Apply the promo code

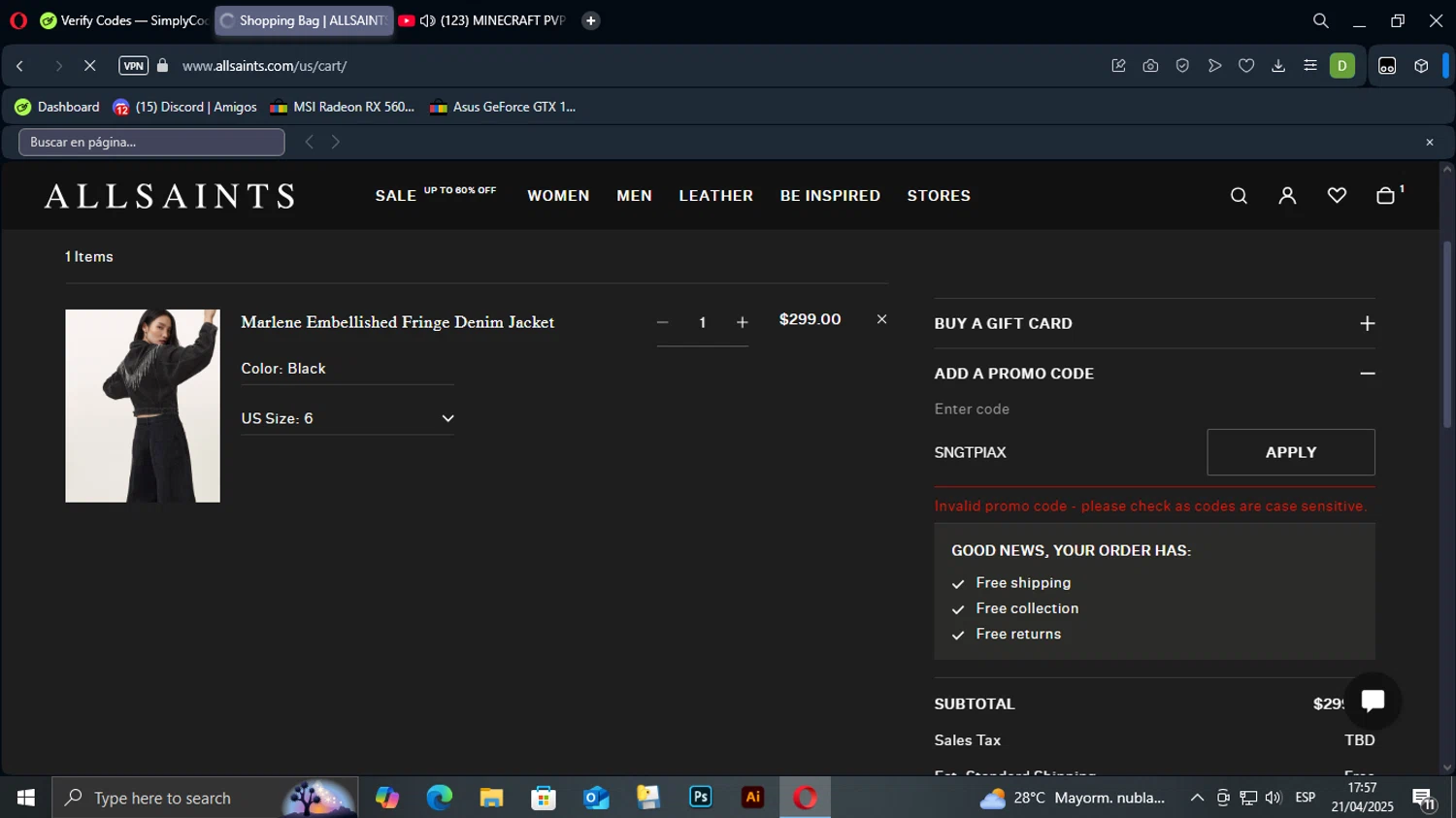coord(1291,452)
